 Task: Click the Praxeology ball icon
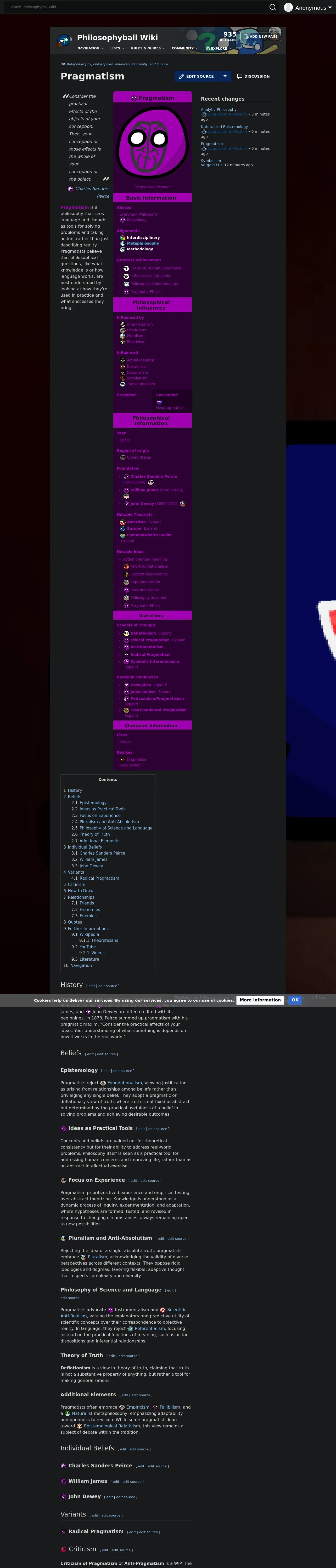pyautogui.click(x=122, y=220)
